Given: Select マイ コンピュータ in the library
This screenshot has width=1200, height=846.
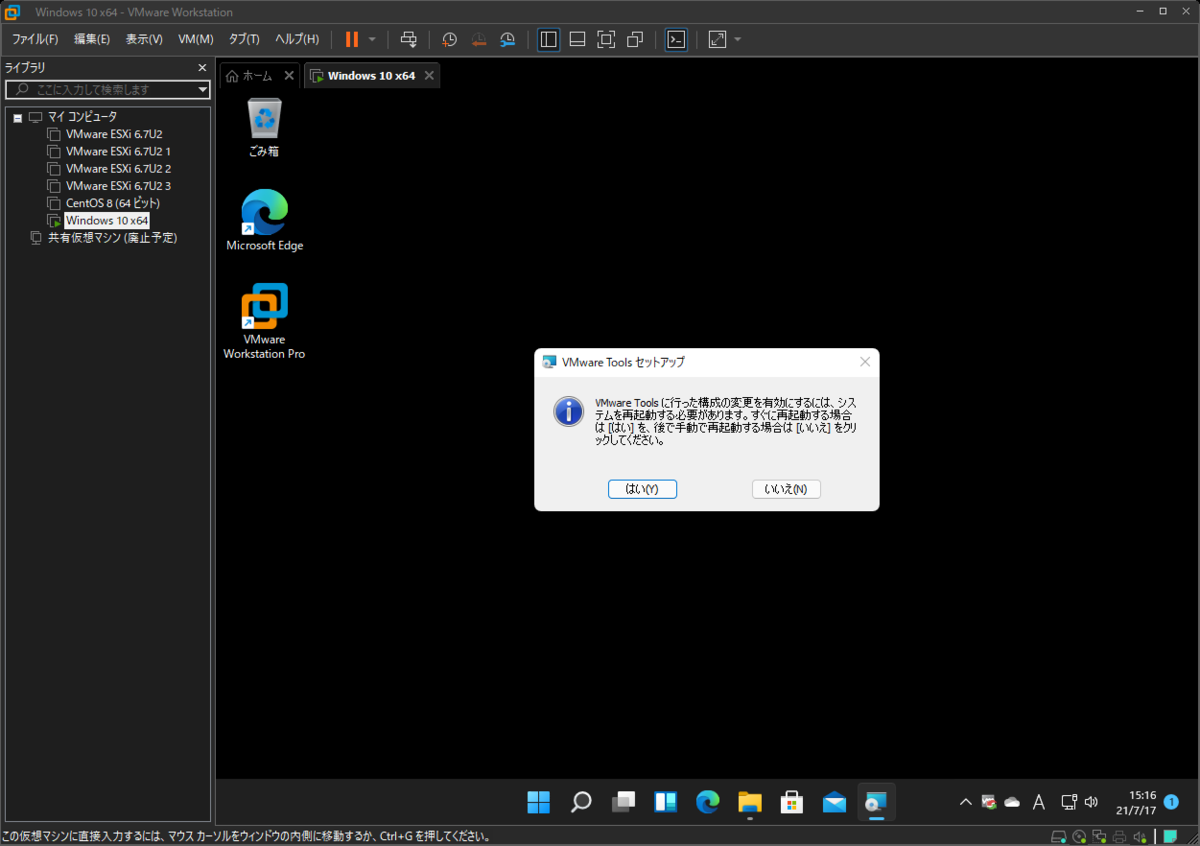Looking at the screenshot, I should tap(82, 117).
